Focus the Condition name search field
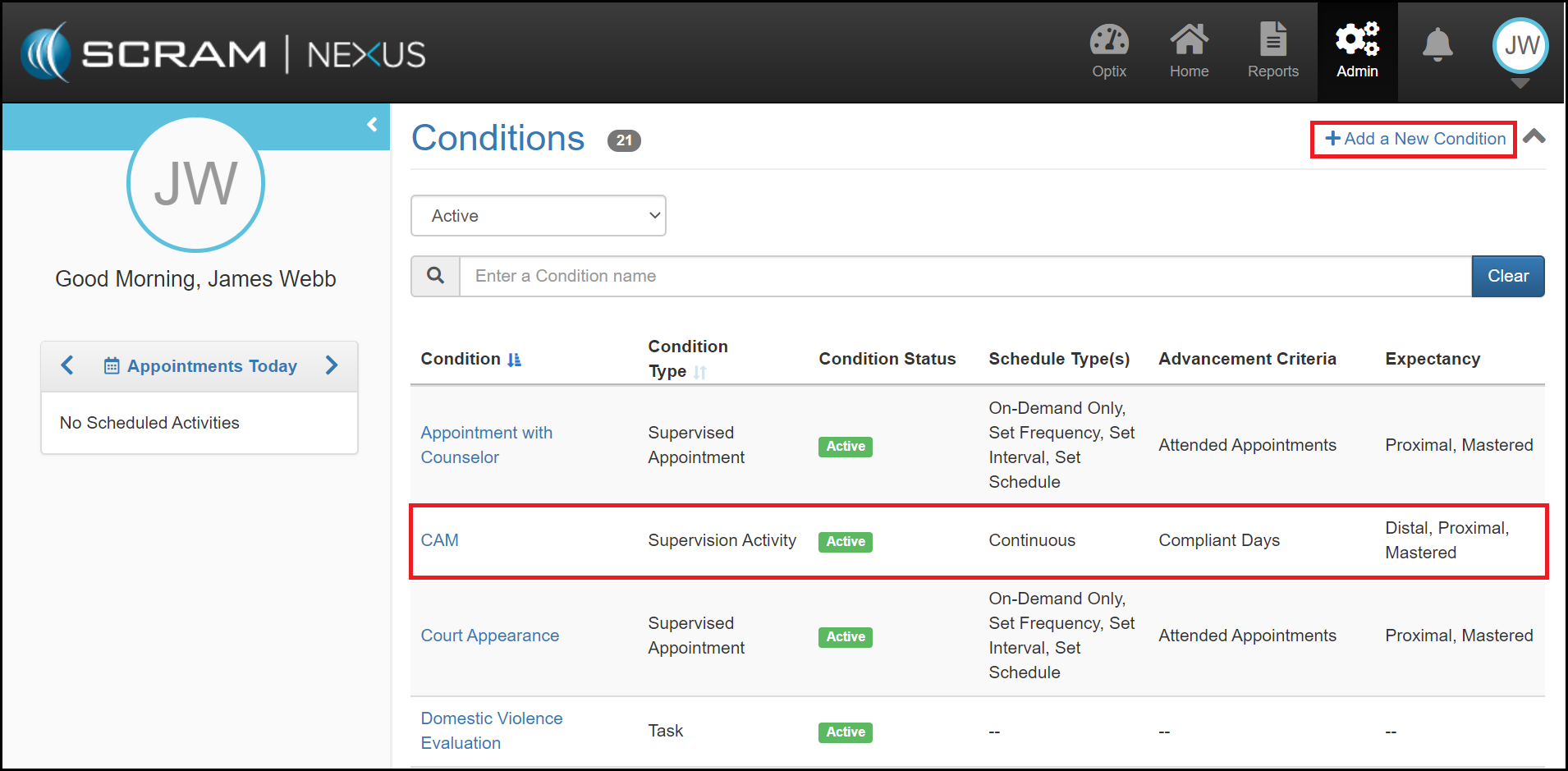Screen dimensions: 1568x771 click(x=965, y=276)
